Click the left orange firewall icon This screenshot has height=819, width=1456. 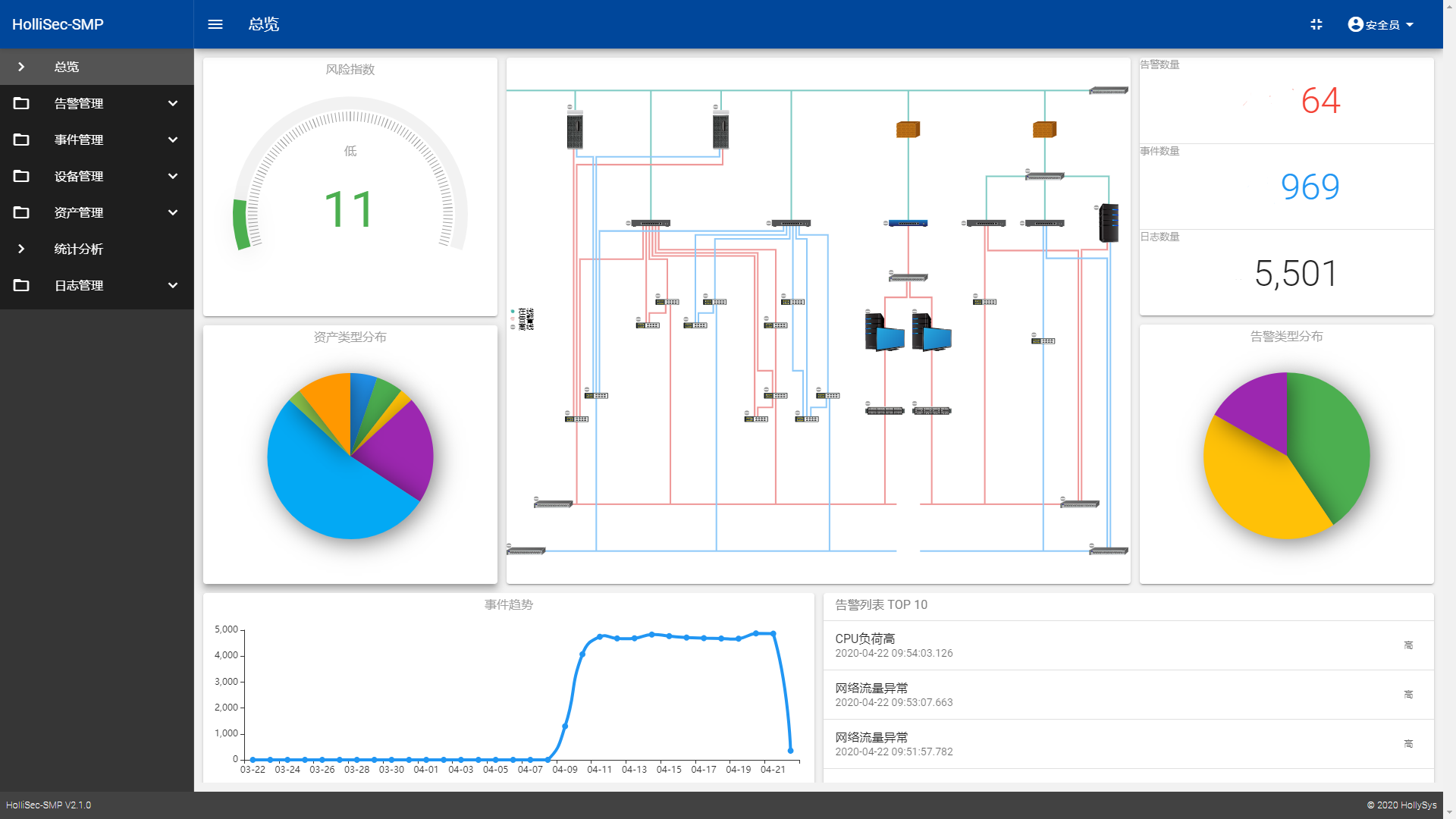point(908,130)
